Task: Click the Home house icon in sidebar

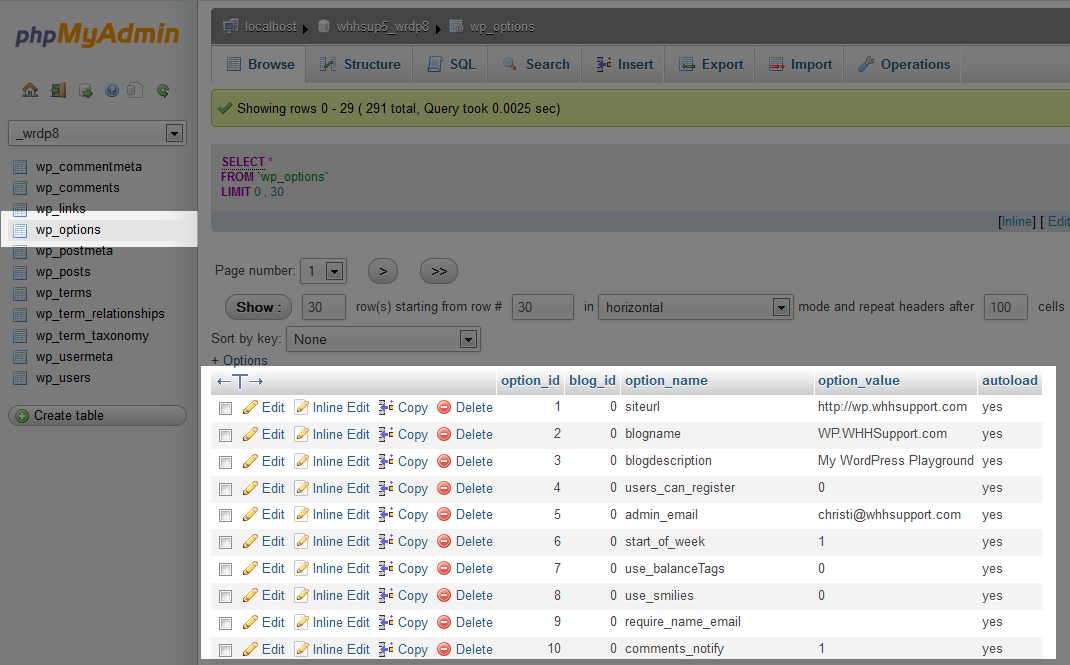Action: point(30,90)
